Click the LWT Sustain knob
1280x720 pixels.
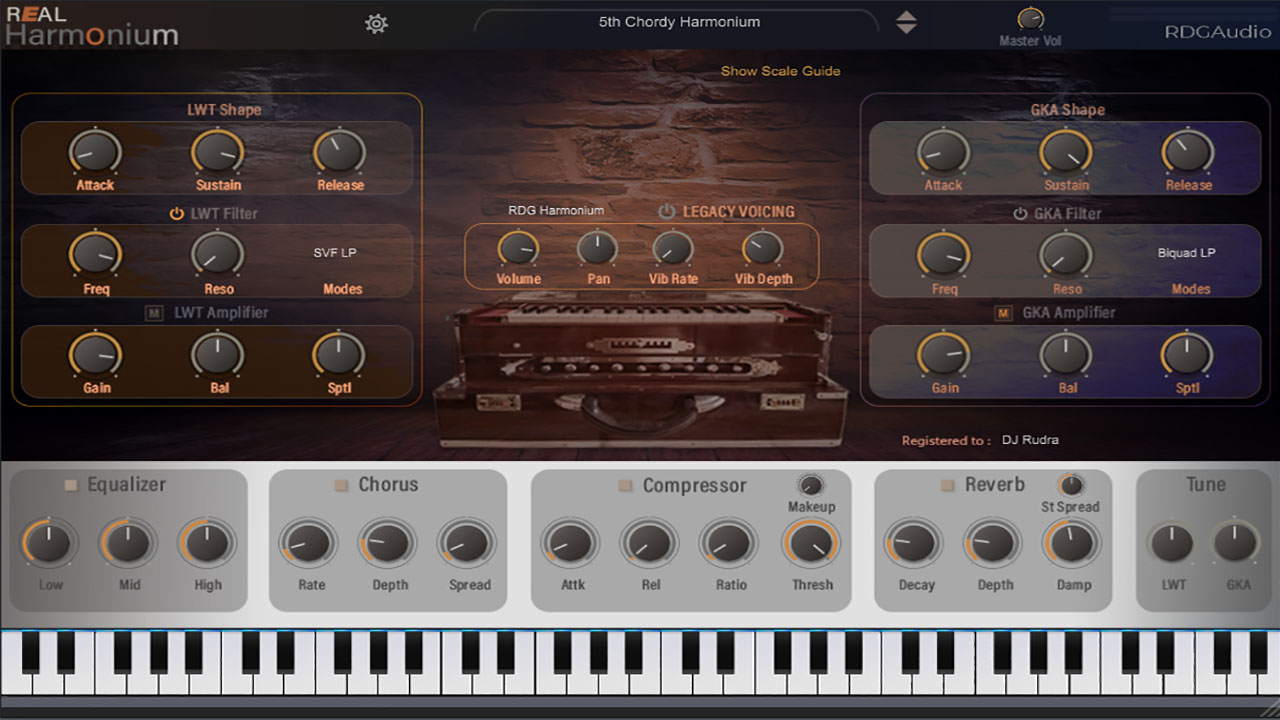pos(218,152)
